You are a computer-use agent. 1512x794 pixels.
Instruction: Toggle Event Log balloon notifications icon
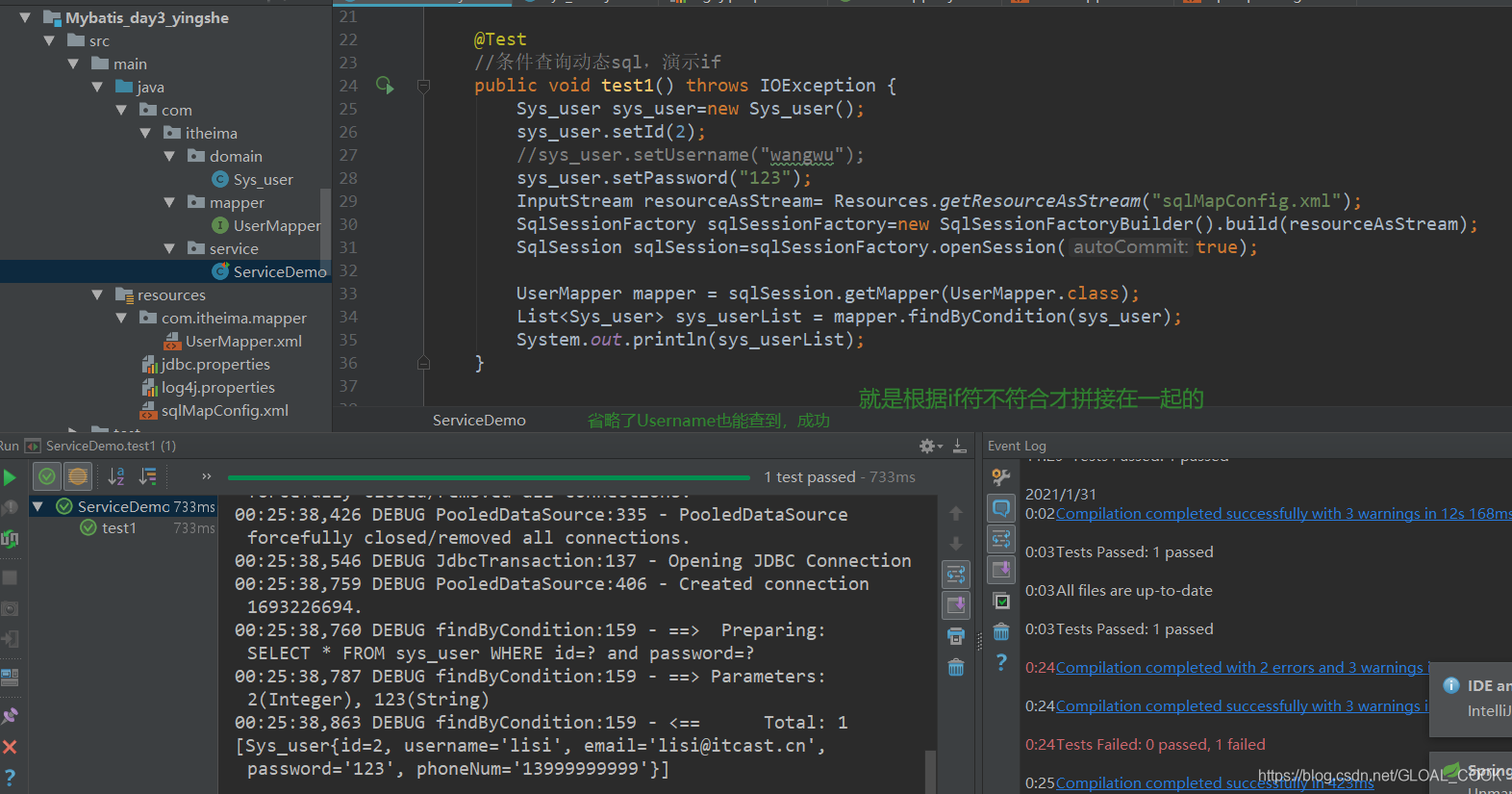tap(1001, 507)
